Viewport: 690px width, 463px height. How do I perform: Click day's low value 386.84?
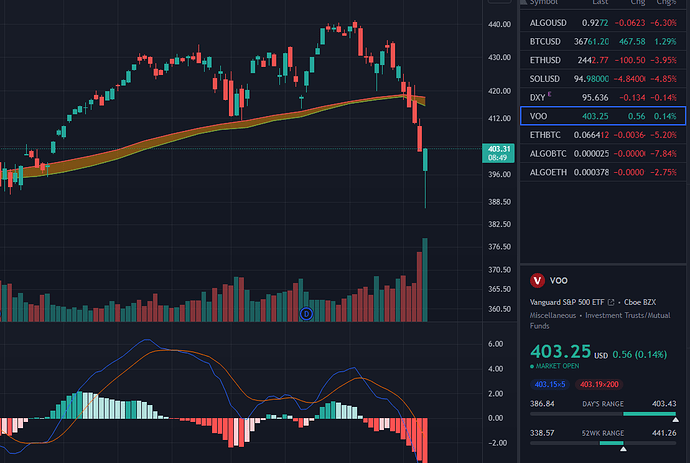coord(542,404)
